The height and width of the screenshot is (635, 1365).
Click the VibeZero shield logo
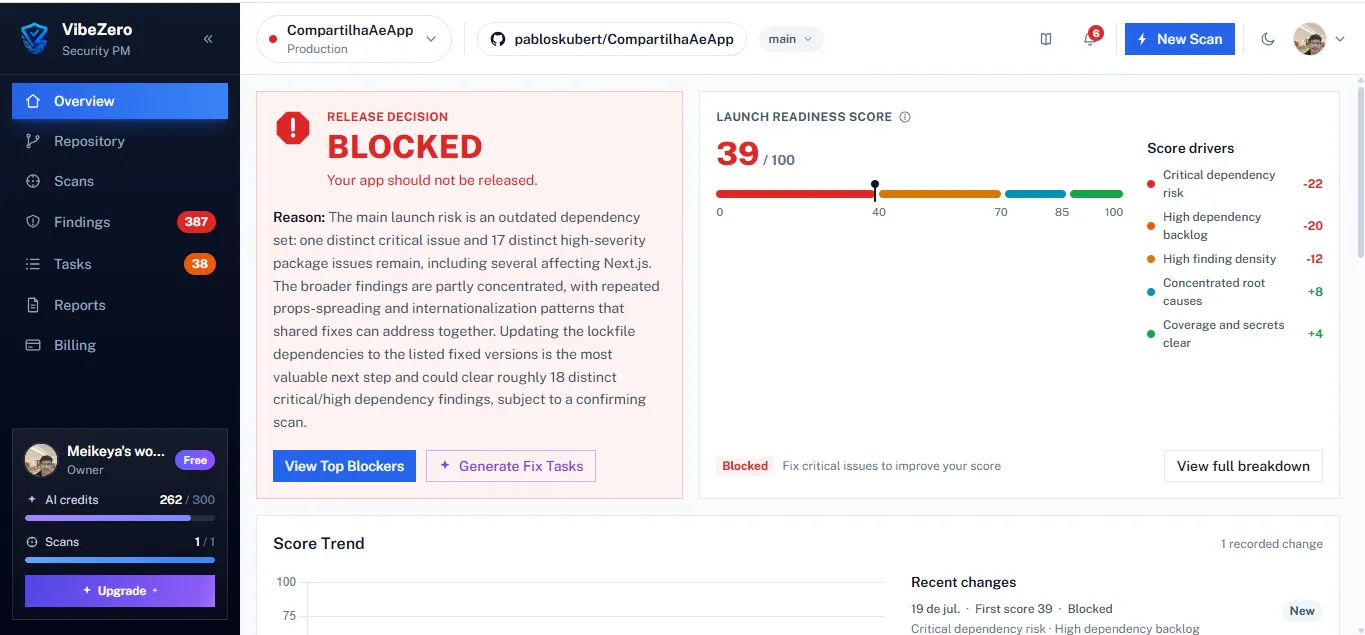pyautogui.click(x=35, y=39)
